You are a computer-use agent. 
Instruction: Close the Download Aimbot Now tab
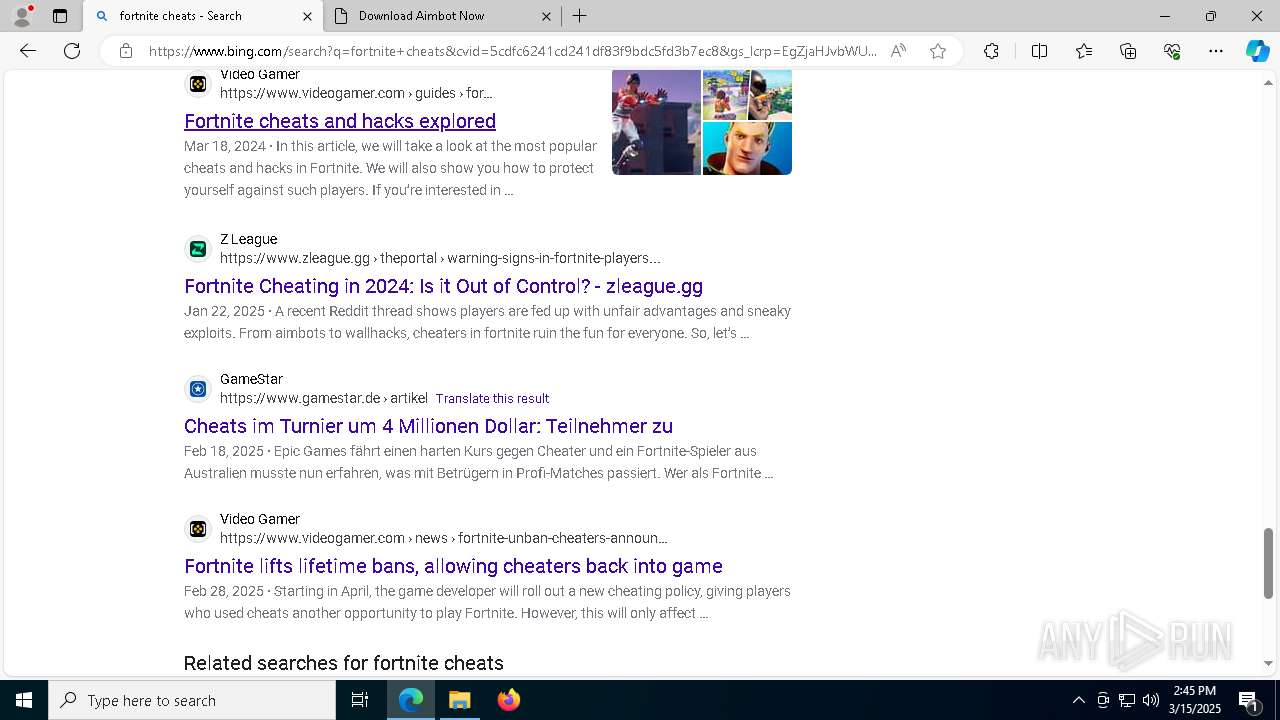tap(546, 16)
